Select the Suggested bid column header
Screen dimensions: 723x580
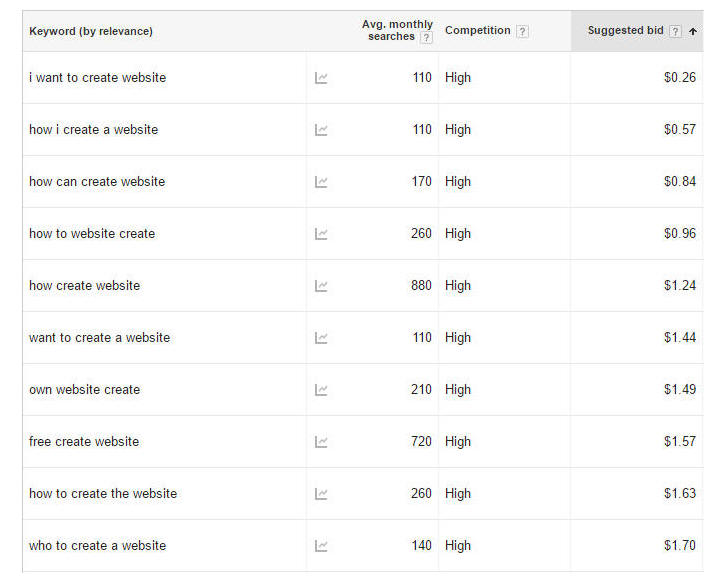[x=625, y=31]
